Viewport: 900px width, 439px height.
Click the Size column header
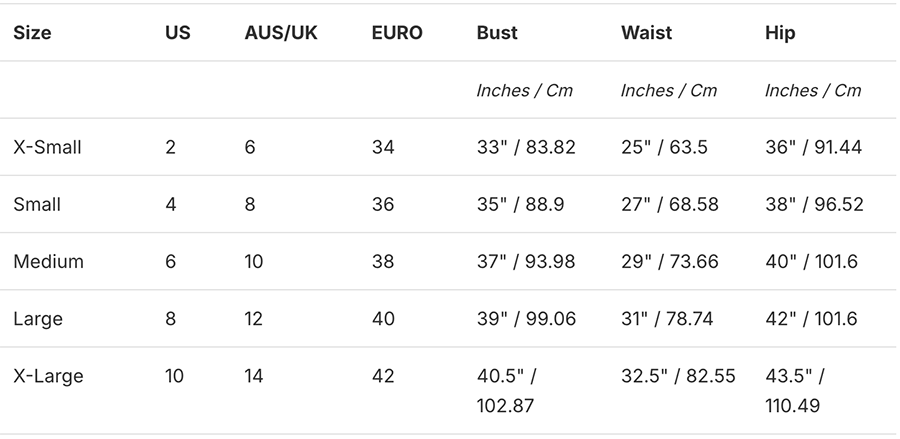tap(33, 33)
